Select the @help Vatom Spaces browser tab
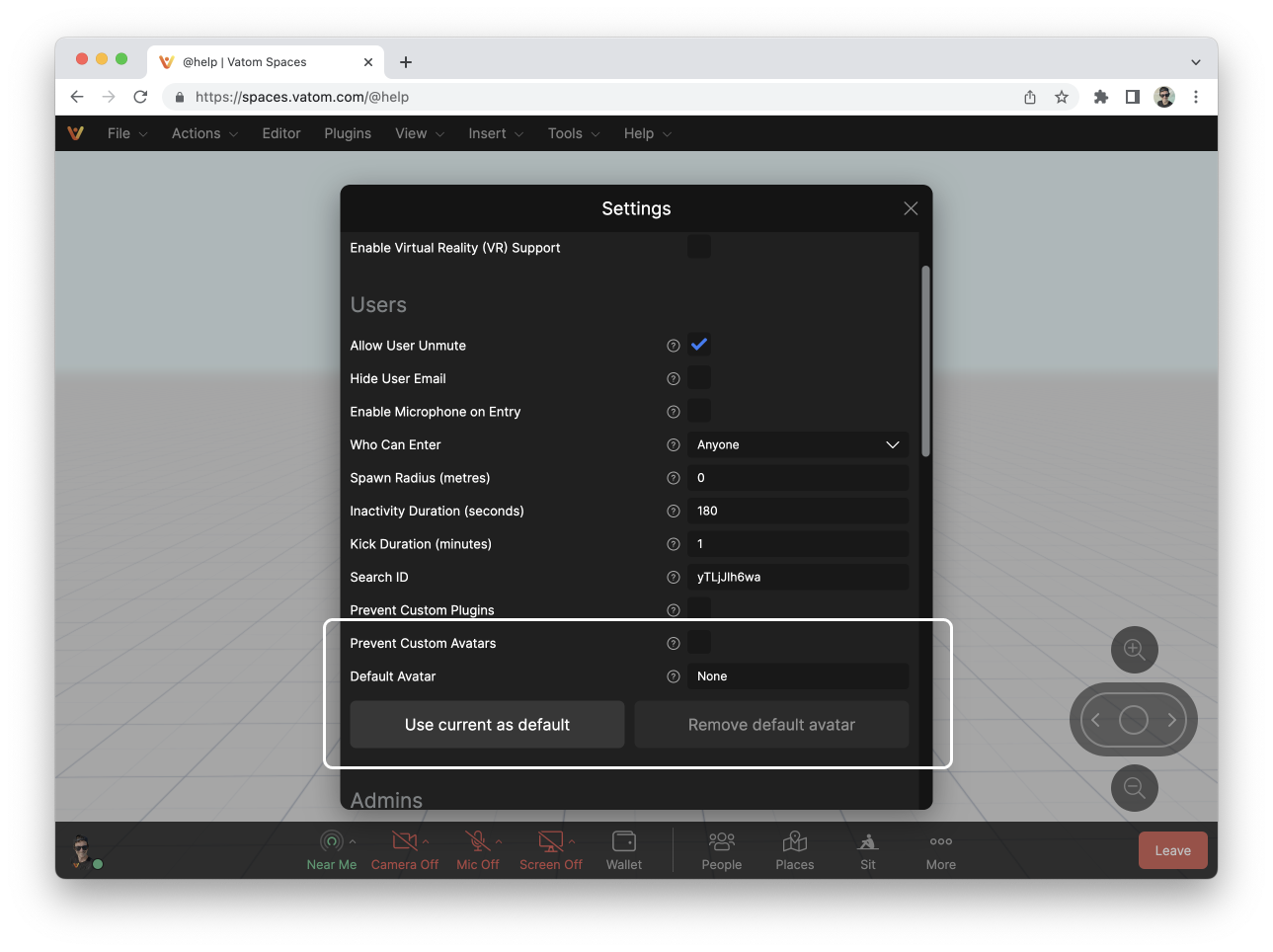The image size is (1273, 952). point(266,61)
